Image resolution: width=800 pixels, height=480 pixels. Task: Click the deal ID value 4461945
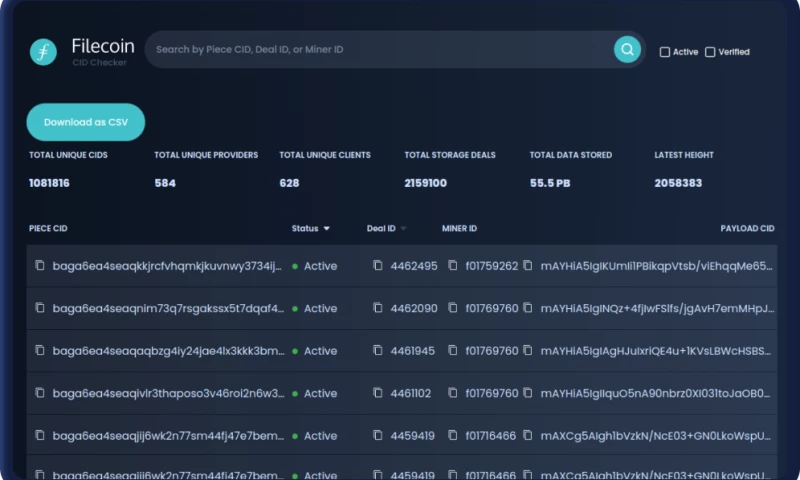coord(413,351)
